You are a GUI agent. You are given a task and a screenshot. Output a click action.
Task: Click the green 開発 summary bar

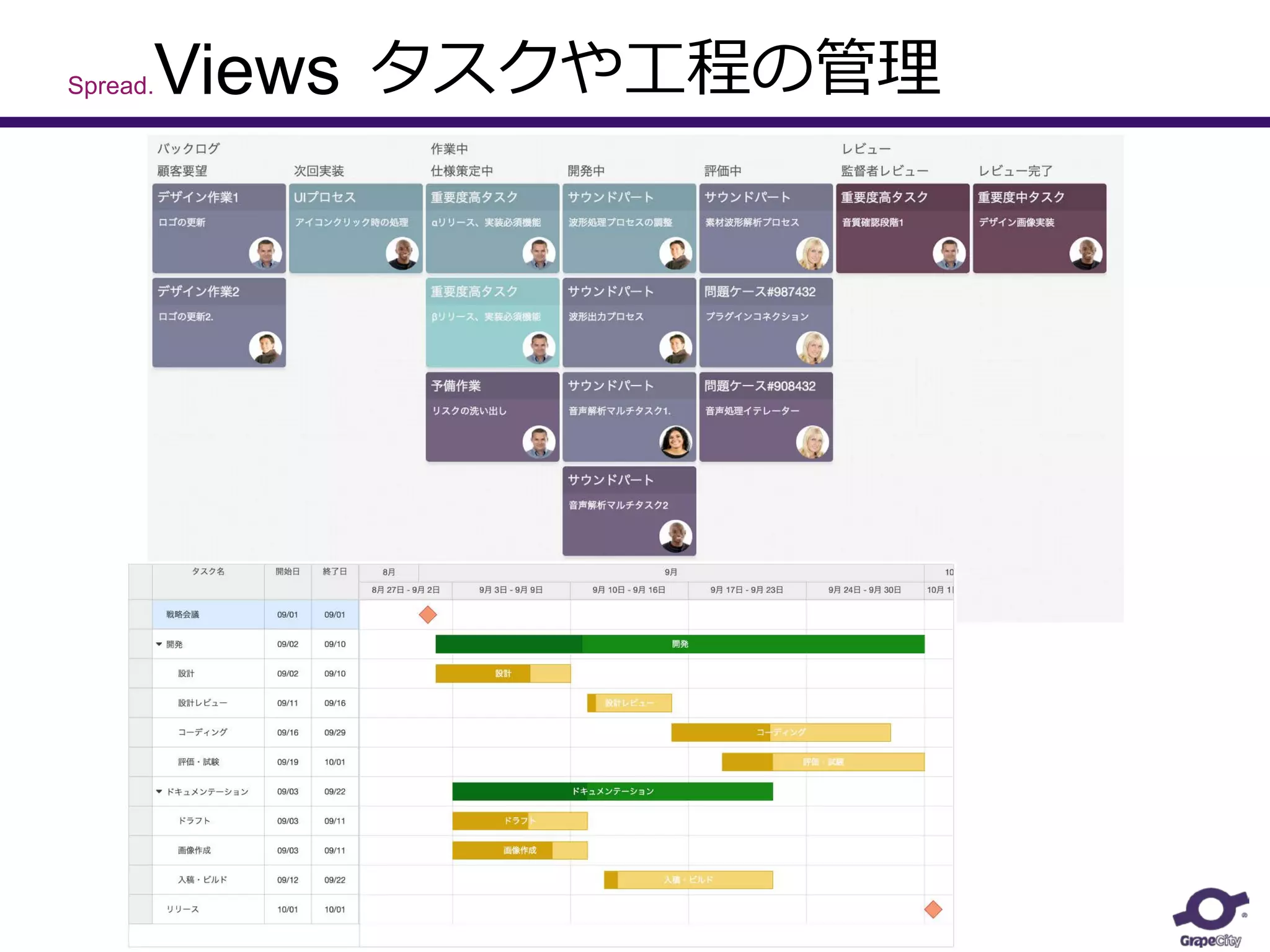680,644
